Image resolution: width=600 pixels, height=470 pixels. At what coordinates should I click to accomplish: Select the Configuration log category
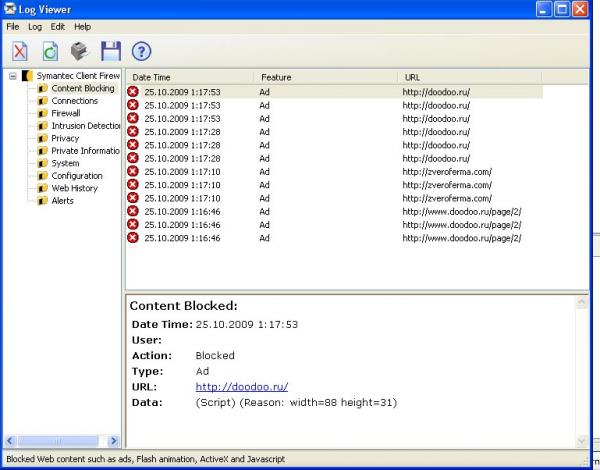77,176
